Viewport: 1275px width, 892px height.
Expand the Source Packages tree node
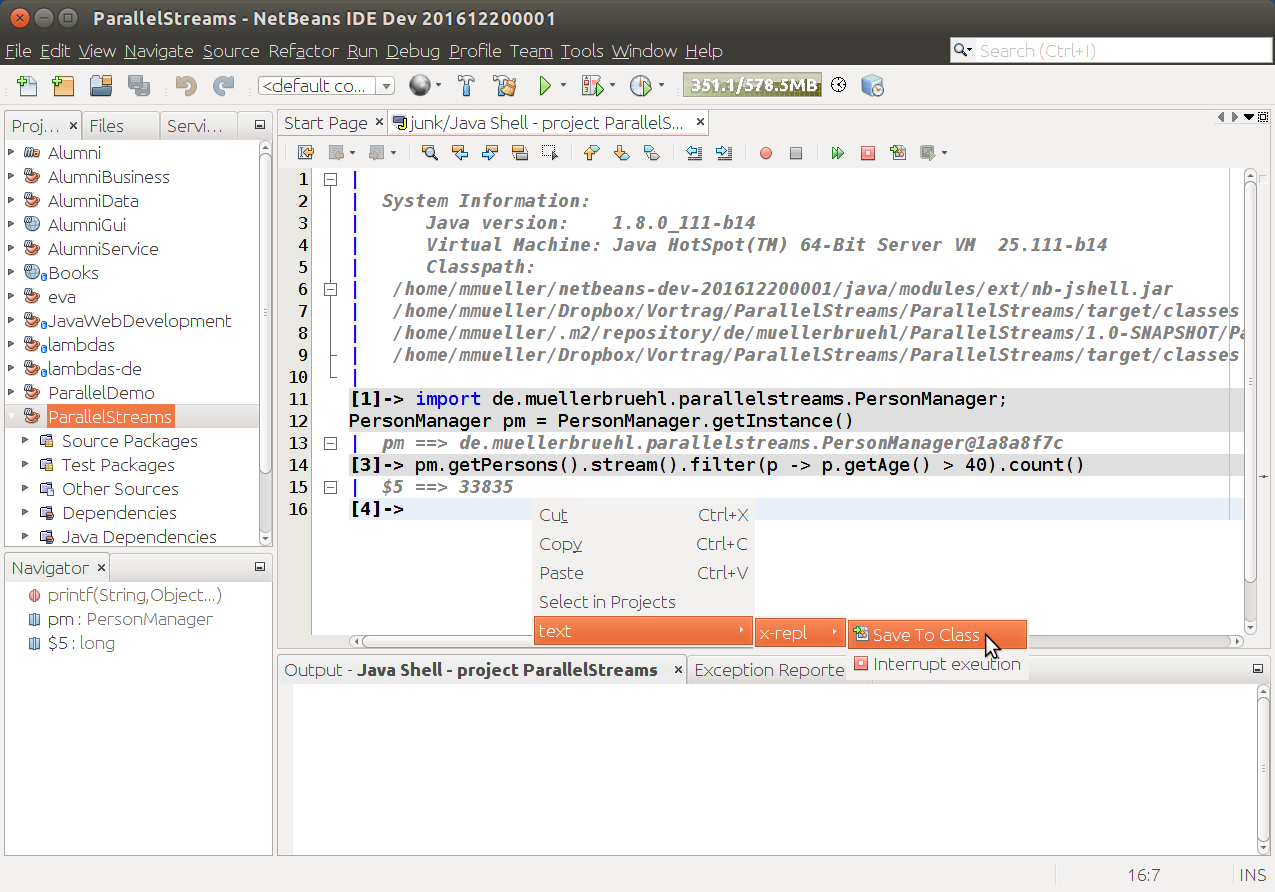(26, 441)
